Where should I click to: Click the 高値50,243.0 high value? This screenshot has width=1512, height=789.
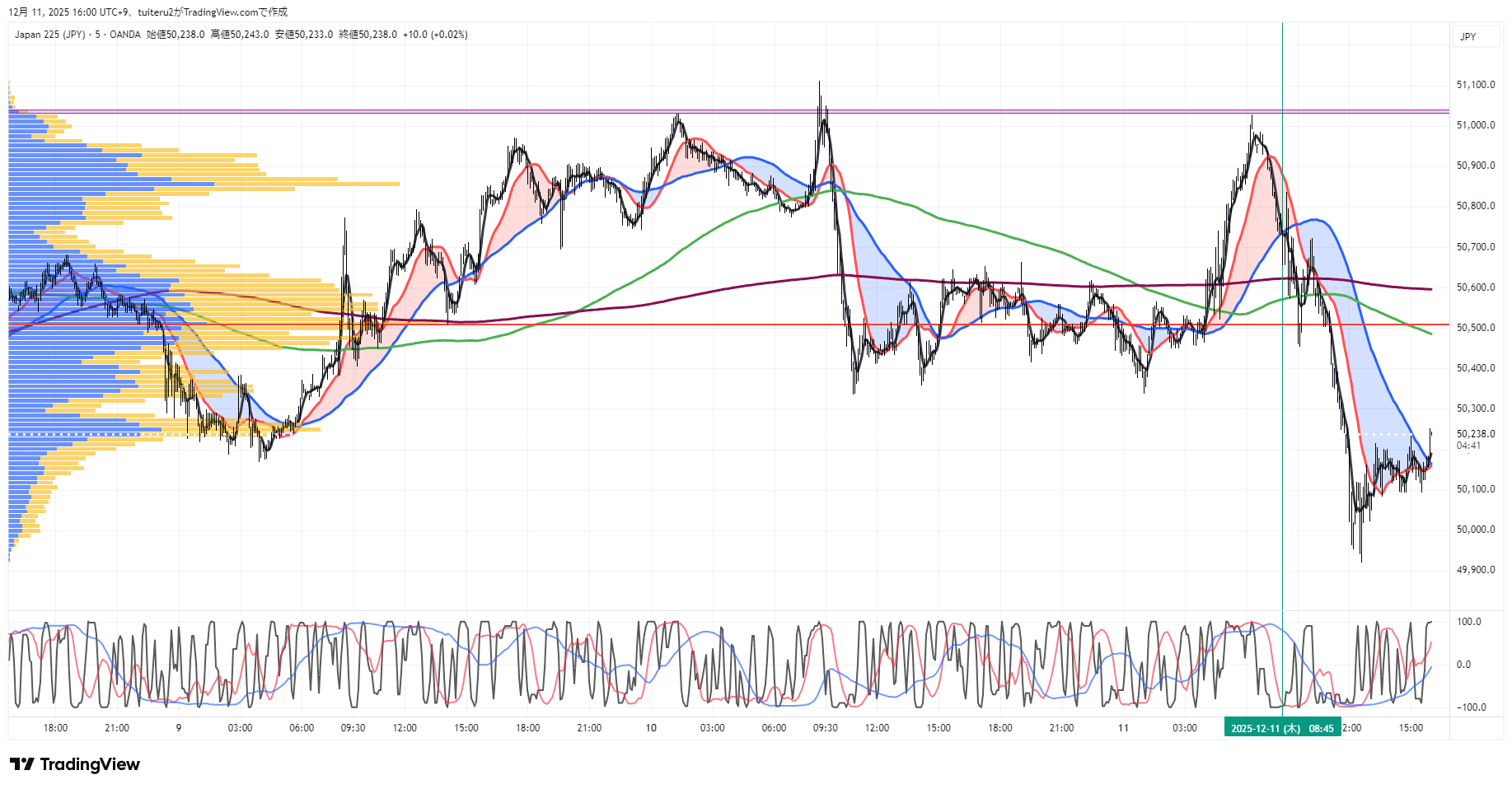pyautogui.click(x=239, y=35)
